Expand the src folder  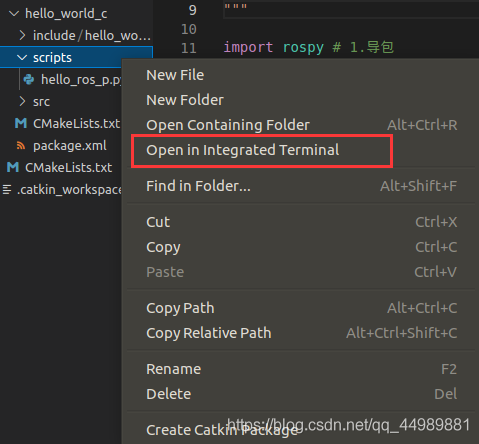(x=22, y=101)
